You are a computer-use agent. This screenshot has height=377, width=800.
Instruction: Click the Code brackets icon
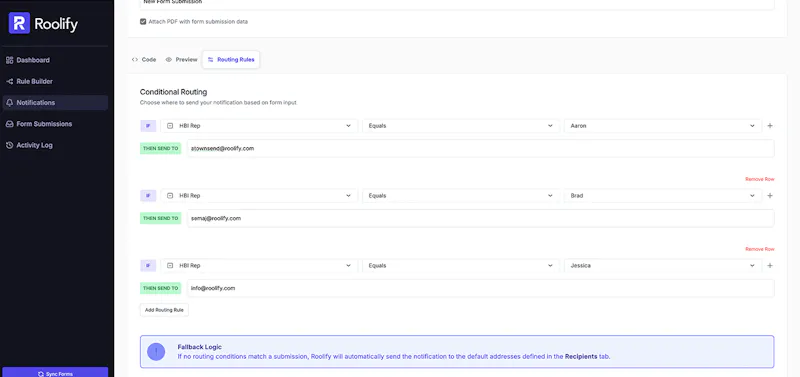pyautogui.click(x=135, y=60)
